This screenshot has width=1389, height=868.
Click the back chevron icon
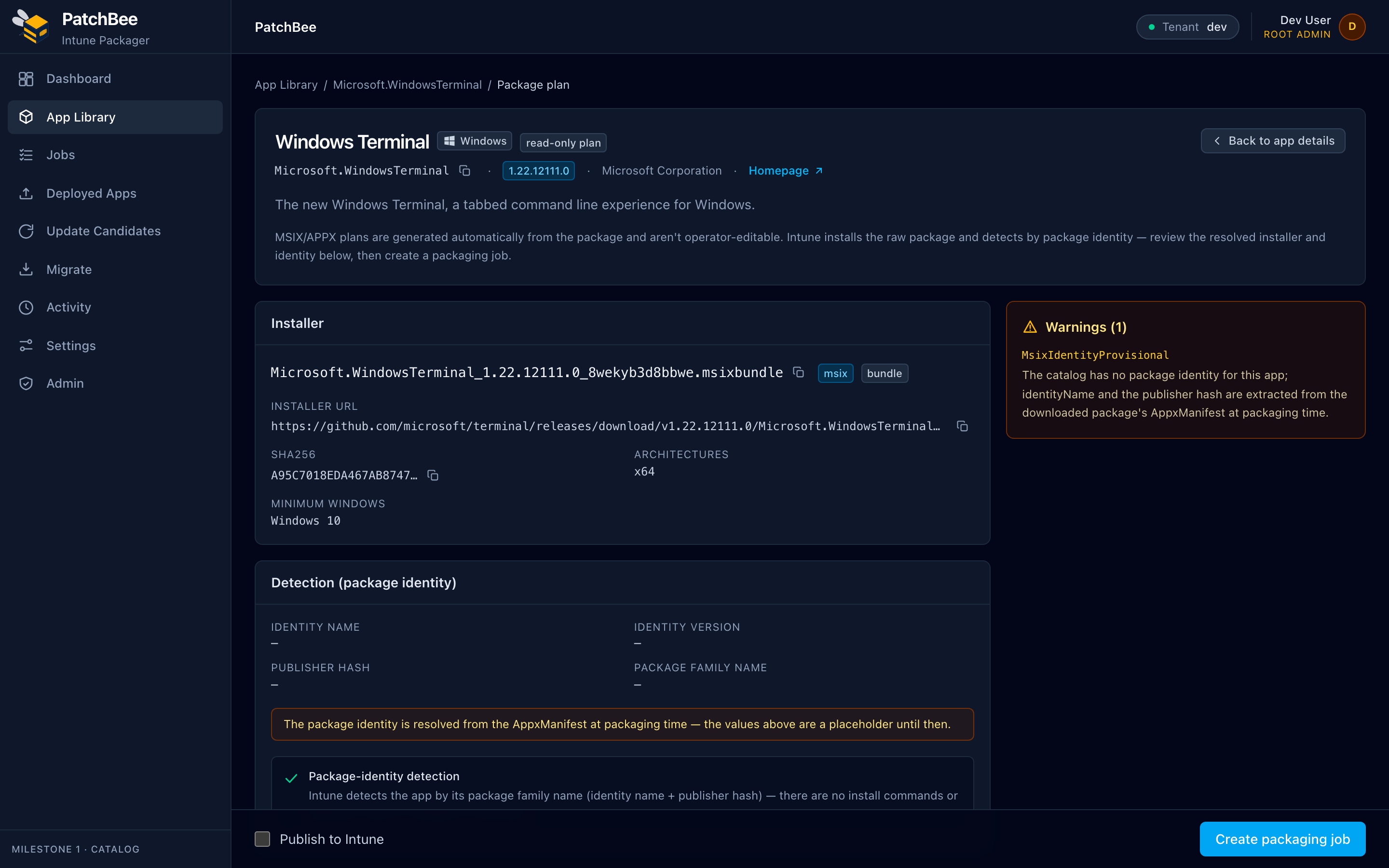point(1217,141)
